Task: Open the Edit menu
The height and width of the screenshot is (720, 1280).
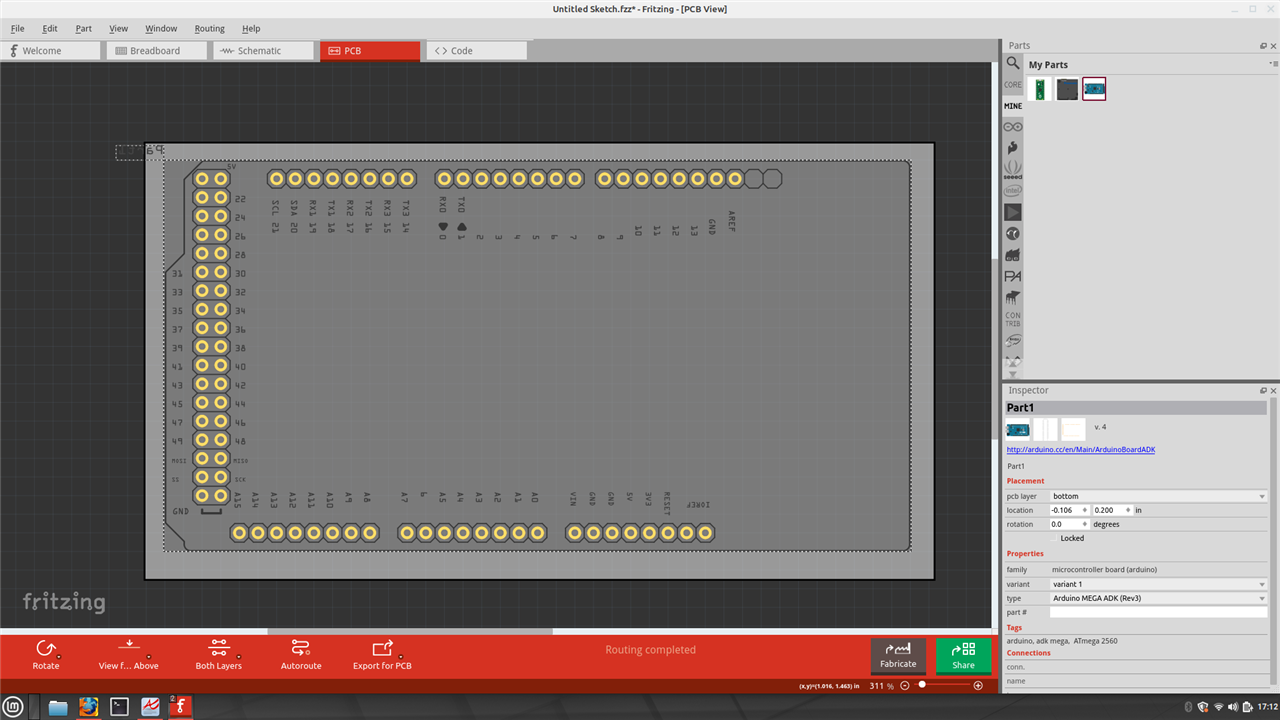Action: 50,28
